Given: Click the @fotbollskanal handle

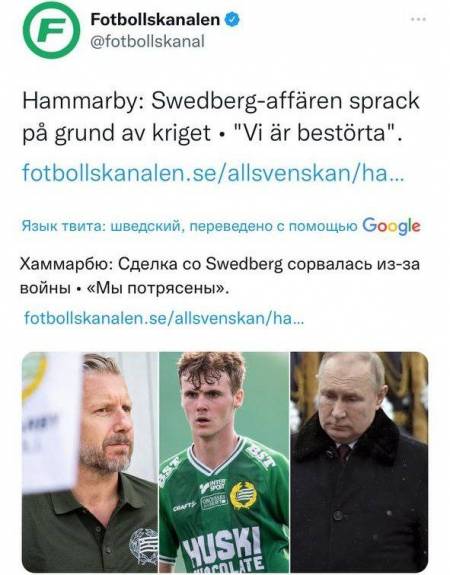Looking at the screenshot, I should tap(147, 41).
